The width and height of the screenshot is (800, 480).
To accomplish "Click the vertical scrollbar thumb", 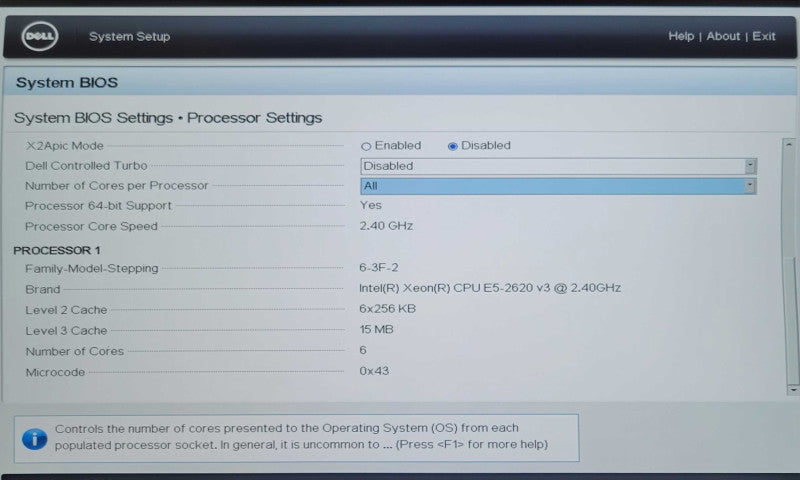I will 793,320.
